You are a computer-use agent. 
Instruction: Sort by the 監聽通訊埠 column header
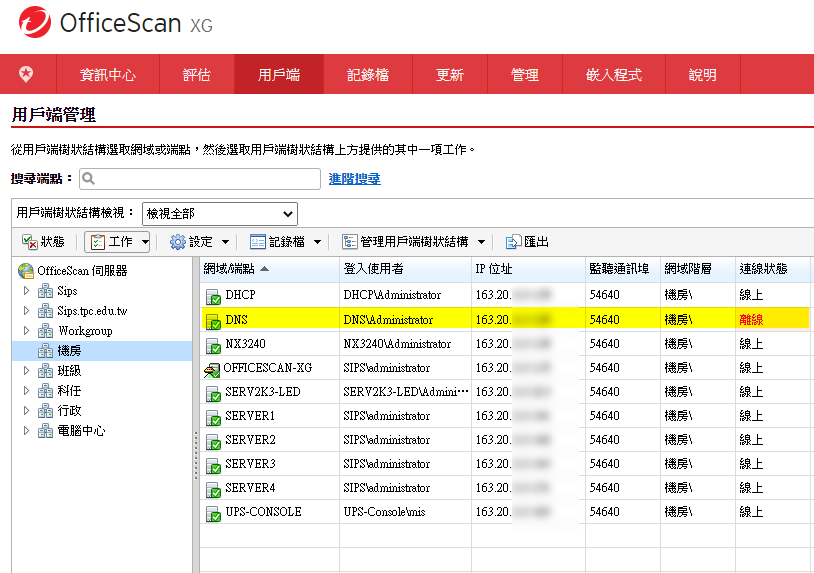point(623,269)
